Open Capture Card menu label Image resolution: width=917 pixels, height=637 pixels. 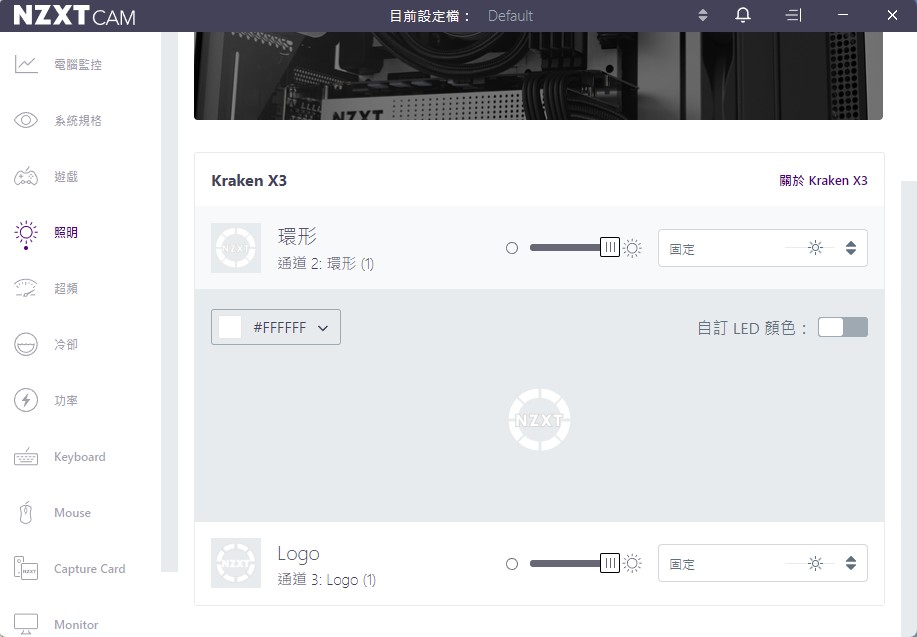[x=89, y=569]
